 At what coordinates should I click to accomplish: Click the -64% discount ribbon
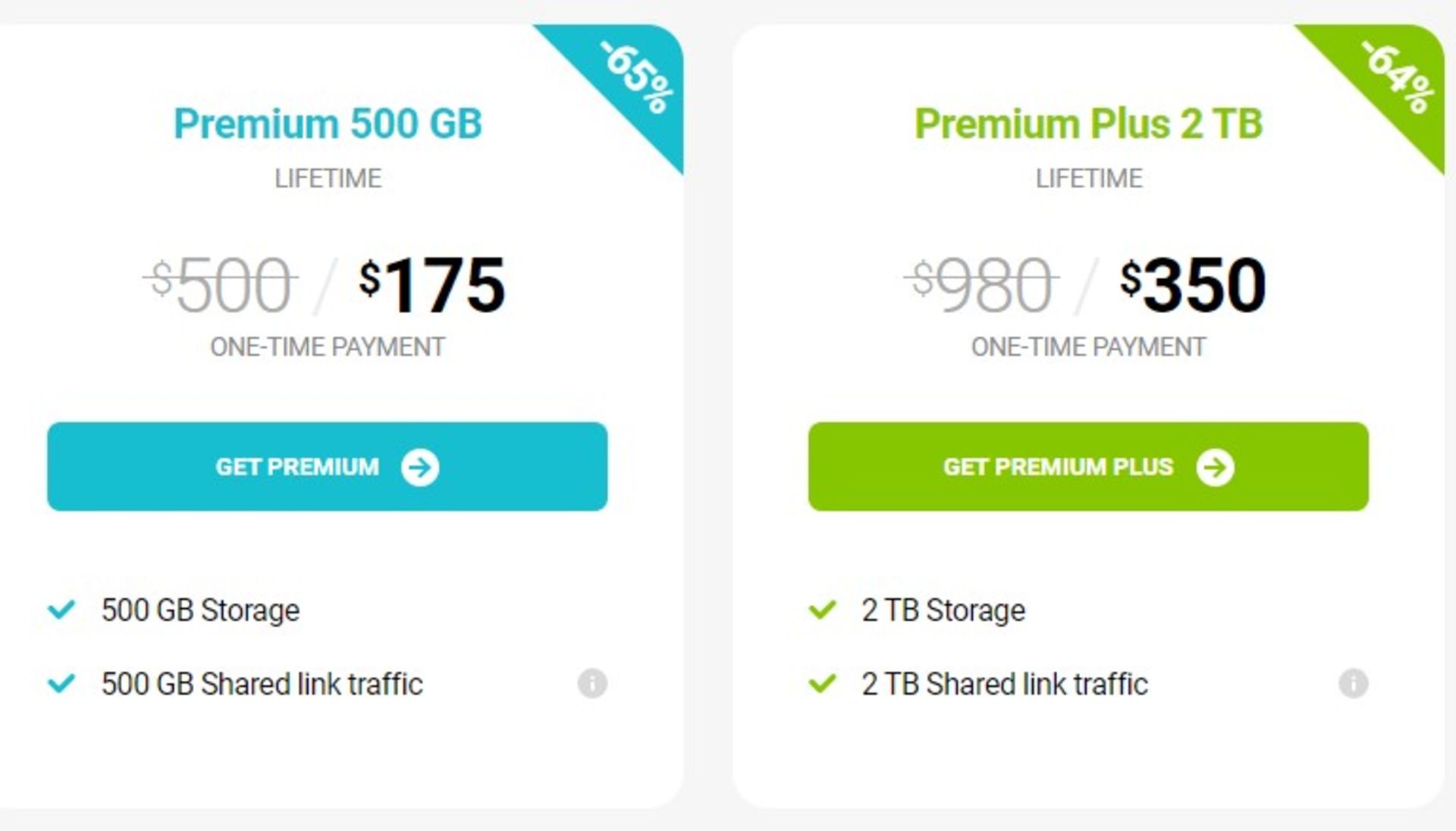(x=1397, y=77)
